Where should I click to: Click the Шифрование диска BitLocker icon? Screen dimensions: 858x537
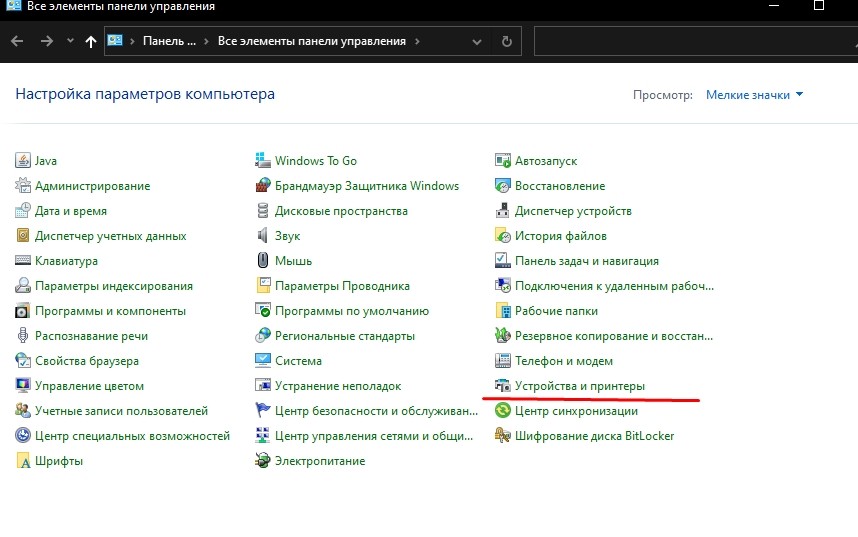pyautogui.click(x=502, y=436)
